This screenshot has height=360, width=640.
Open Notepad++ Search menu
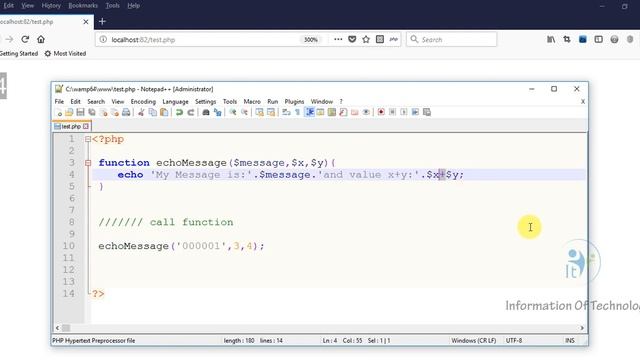point(96,102)
